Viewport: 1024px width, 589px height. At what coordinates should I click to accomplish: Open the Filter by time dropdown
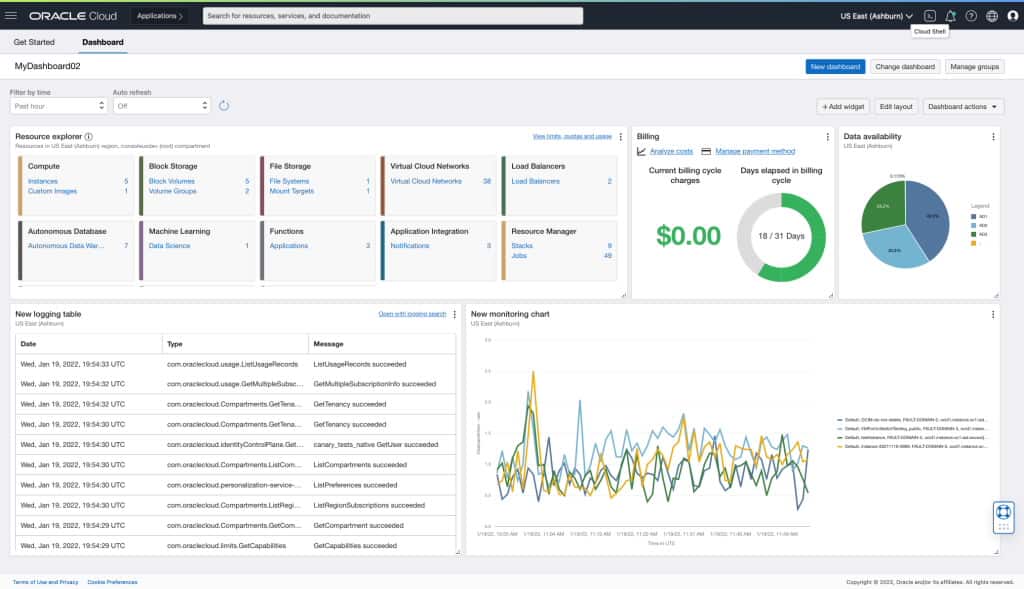[x=57, y=105]
